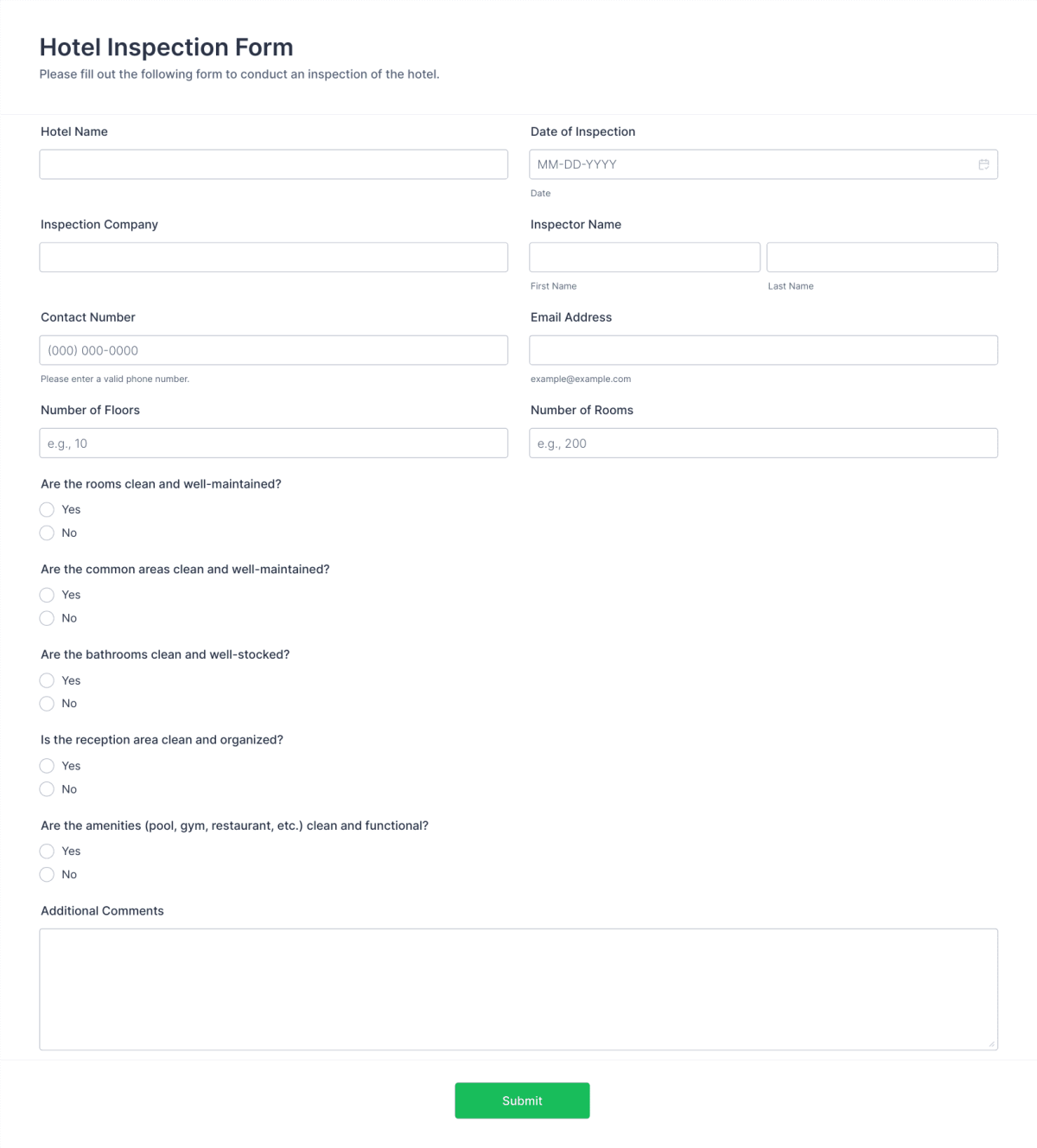Click the Email Address input field
Screen dimensions: 1037x1148
click(763, 350)
